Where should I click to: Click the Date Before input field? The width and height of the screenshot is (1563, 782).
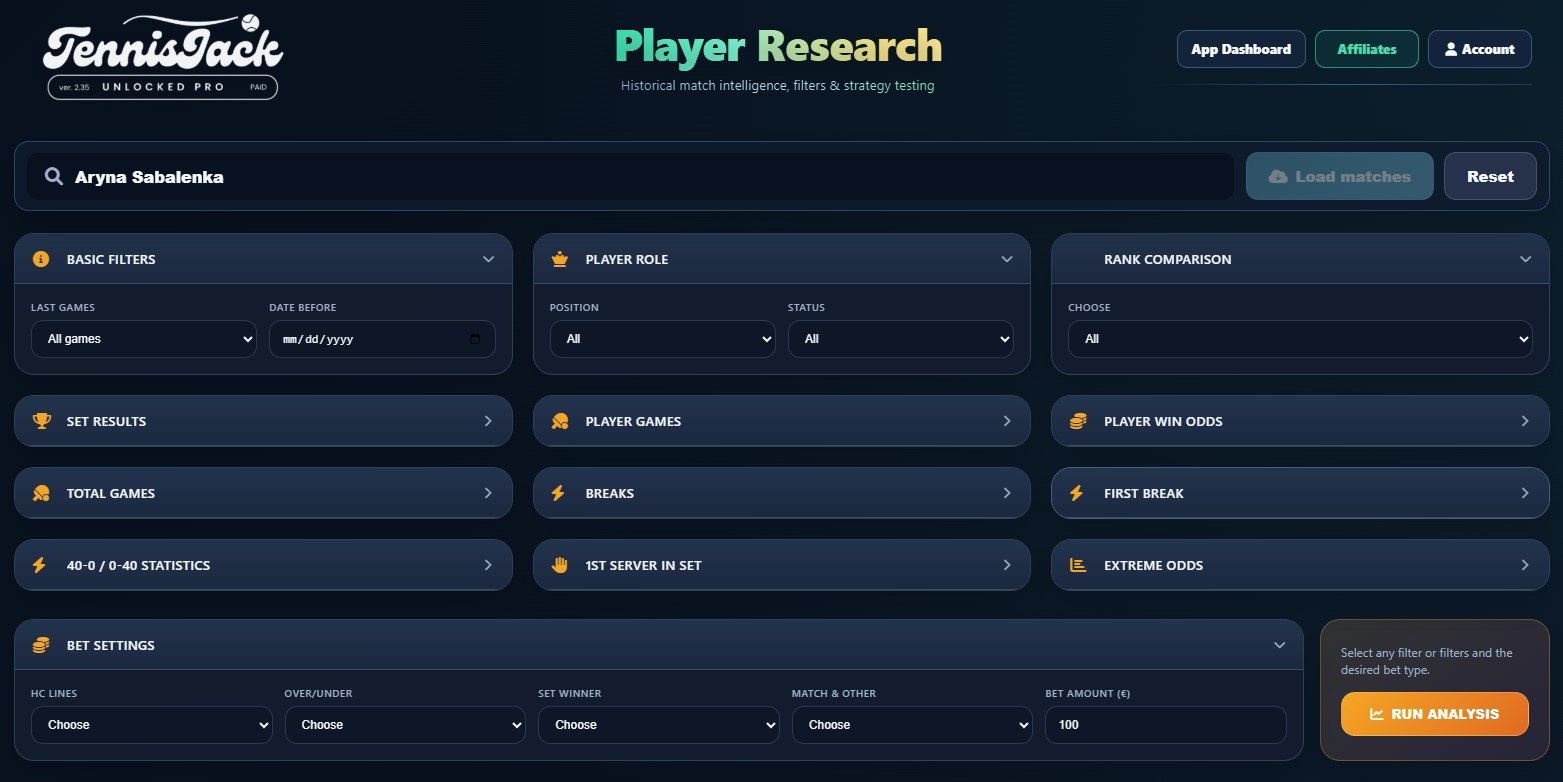click(382, 339)
